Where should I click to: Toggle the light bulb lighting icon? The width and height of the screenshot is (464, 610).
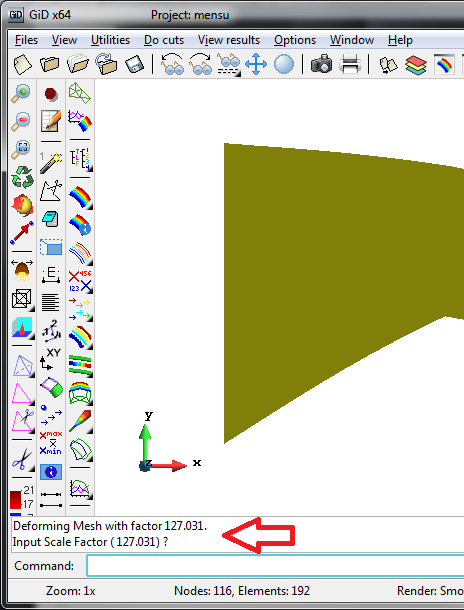21,270
